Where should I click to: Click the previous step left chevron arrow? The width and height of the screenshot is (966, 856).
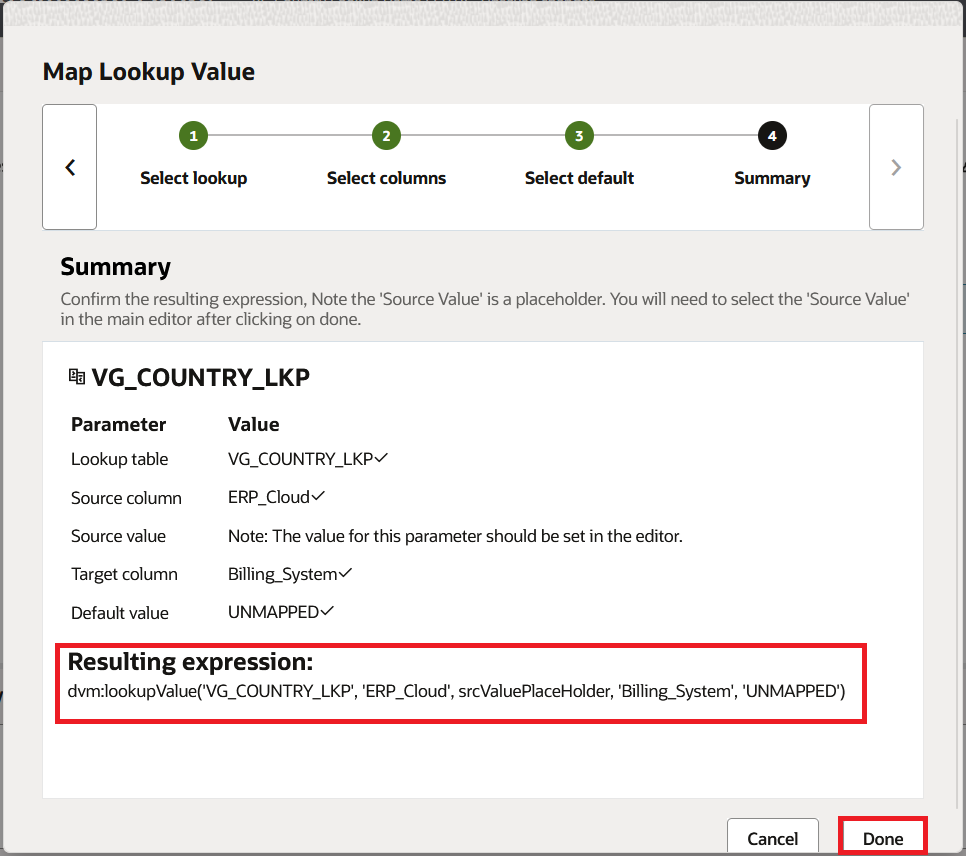pos(70,167)
